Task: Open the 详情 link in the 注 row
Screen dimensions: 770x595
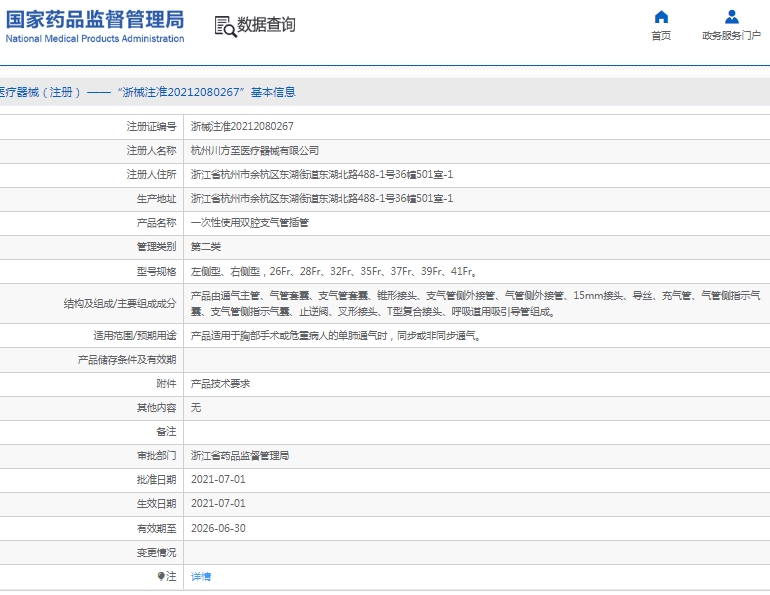Action: point(201,576)
